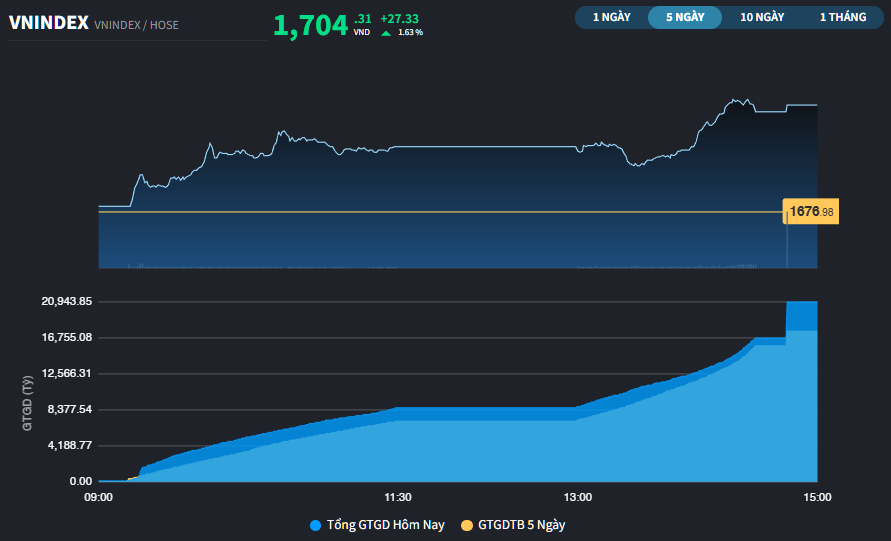The image size is (891, 541).
Task: Switch to the 5 NGÀY tab
Action: (685, 17)
